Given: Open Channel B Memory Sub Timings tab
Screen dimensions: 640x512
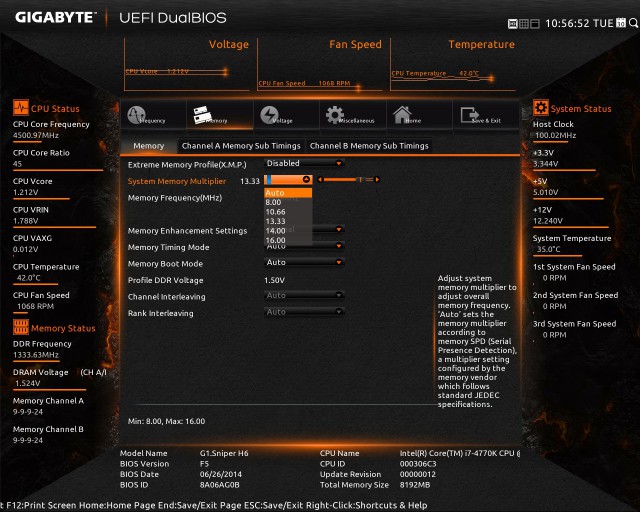Looking at the screenshot, I should pos(369,146).
